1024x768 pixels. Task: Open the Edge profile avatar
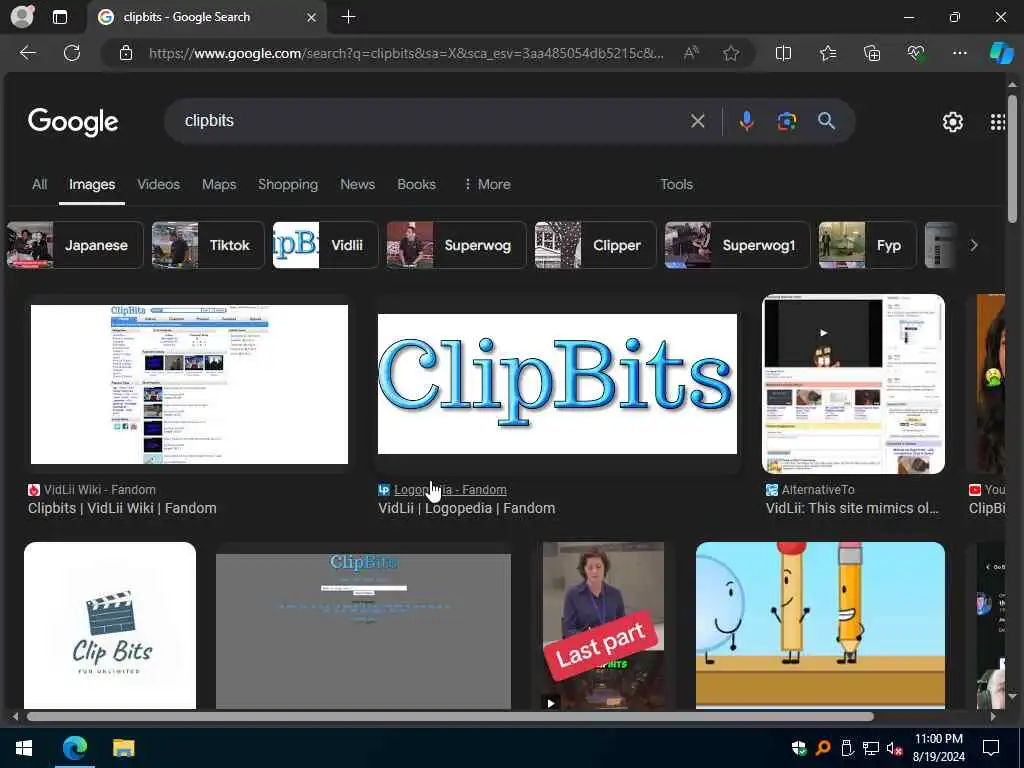[x=22, y=17]
